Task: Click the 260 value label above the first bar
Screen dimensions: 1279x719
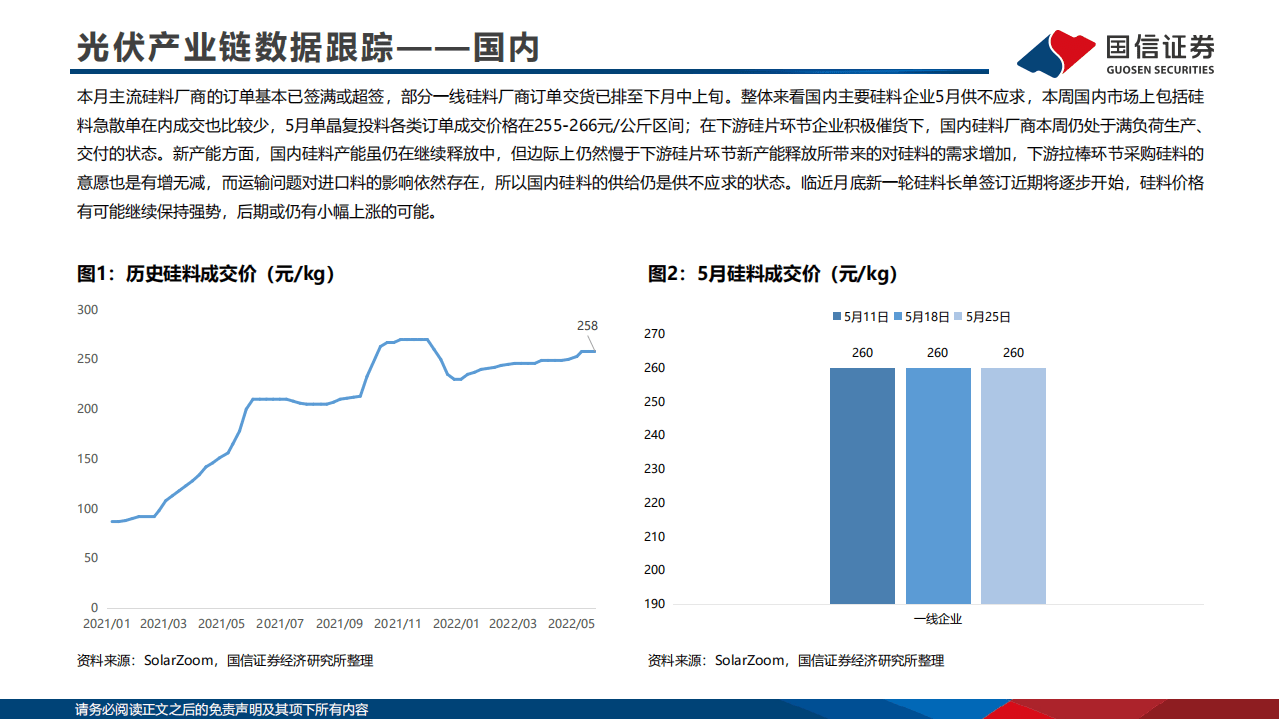Action: click(x=862, y=352)
